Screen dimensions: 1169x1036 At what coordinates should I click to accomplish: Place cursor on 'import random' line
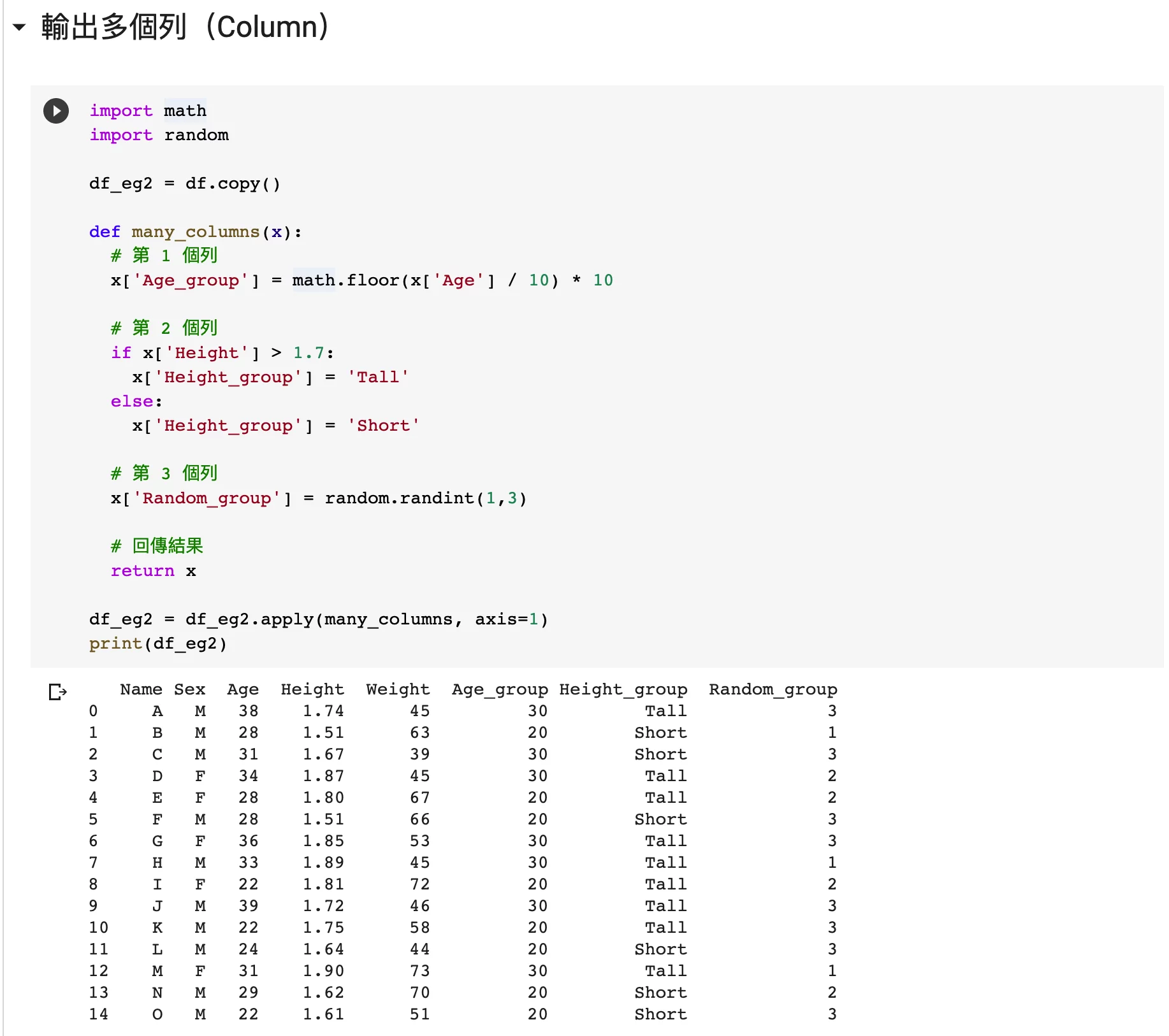coord(159,135)
